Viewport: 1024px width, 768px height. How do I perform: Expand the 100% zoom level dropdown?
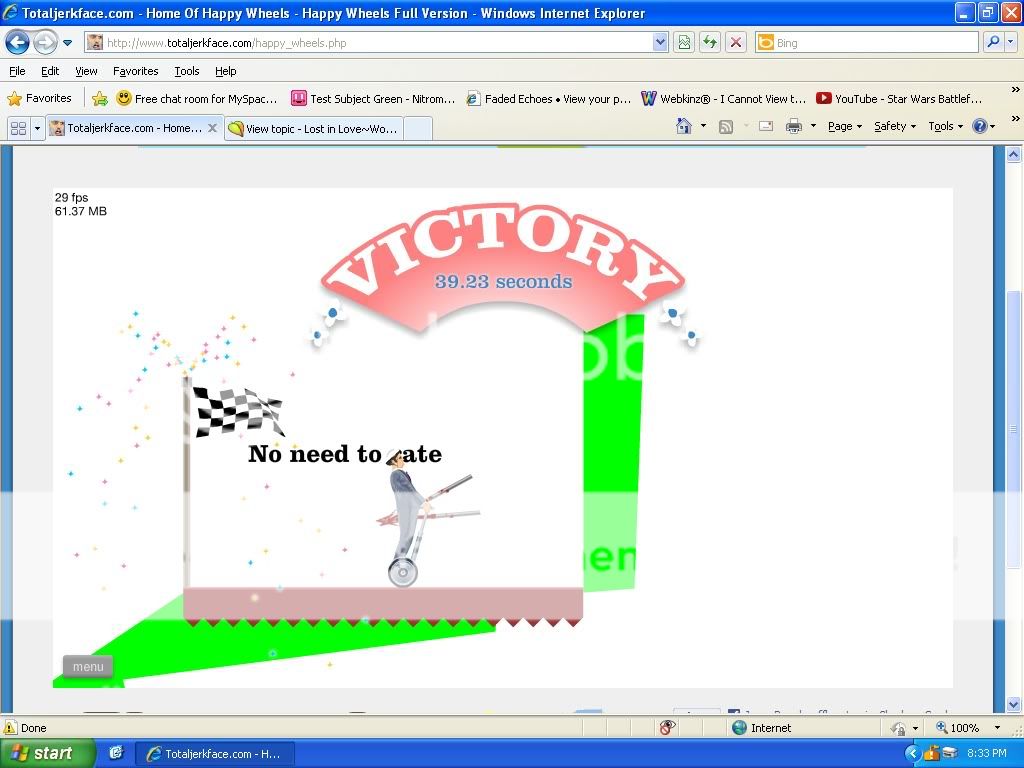tap(997, 728)
